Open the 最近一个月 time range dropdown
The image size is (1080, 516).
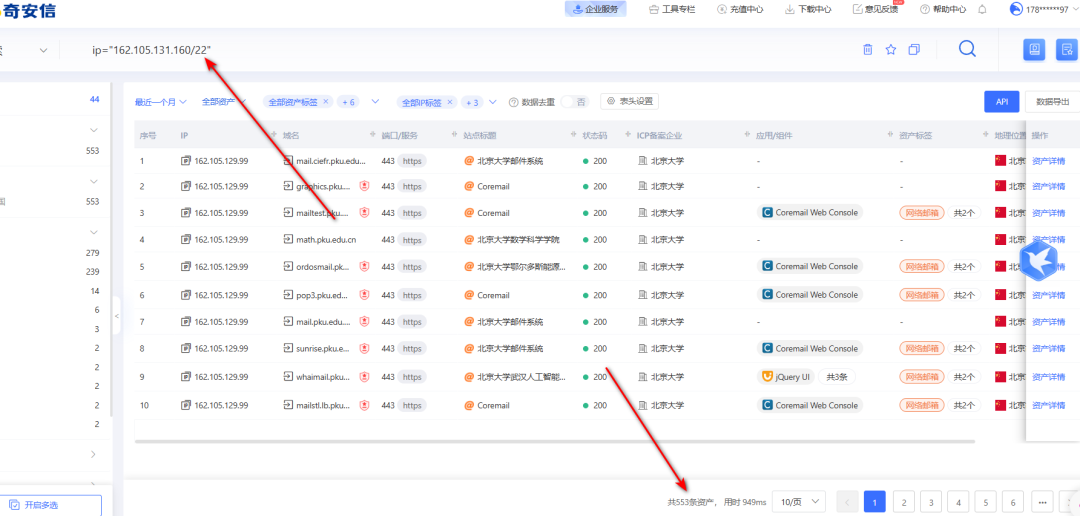pyautogui.click(x=160, y=102)
